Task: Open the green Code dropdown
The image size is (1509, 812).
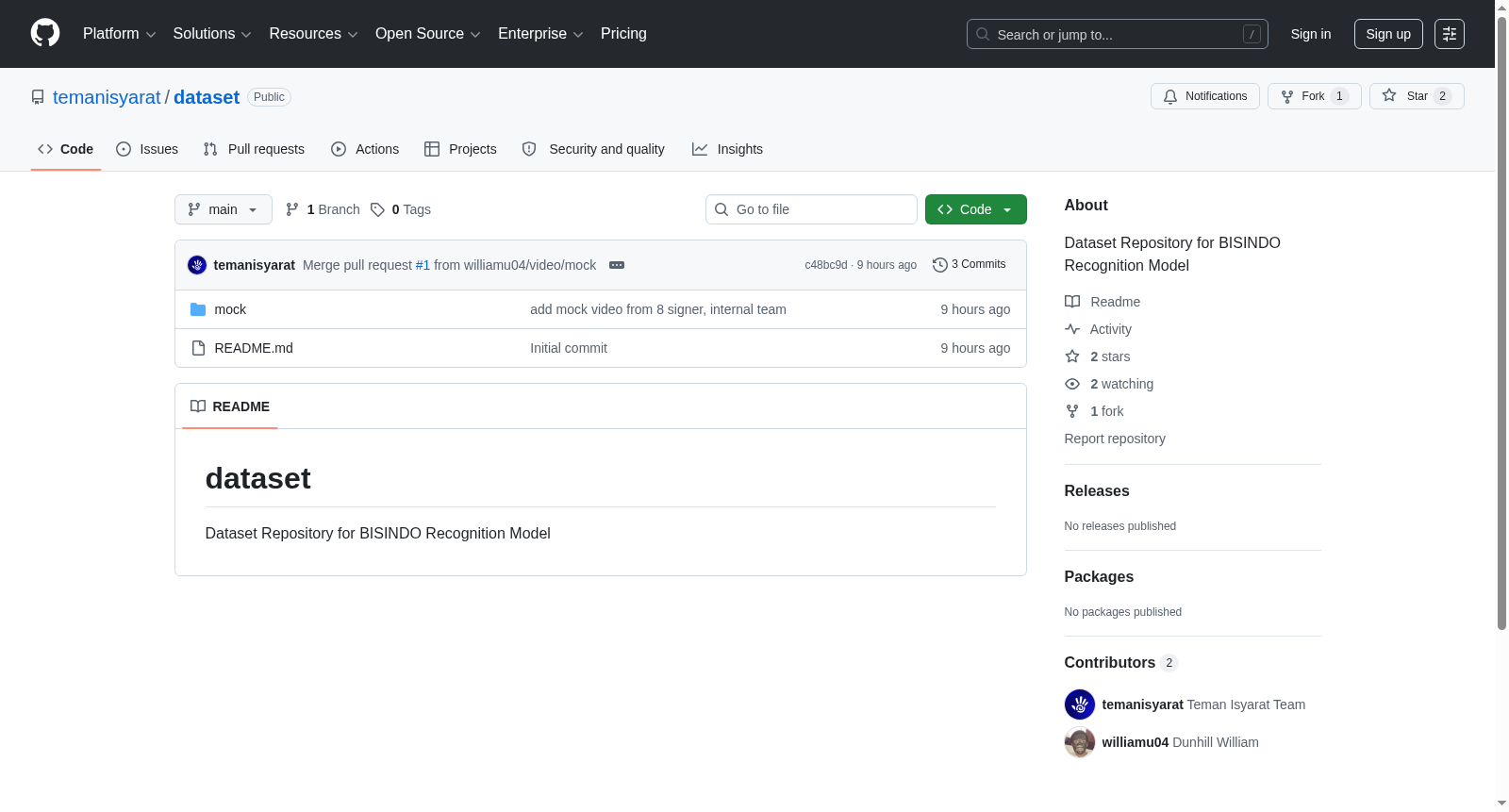Action: [x=976, y=209]
